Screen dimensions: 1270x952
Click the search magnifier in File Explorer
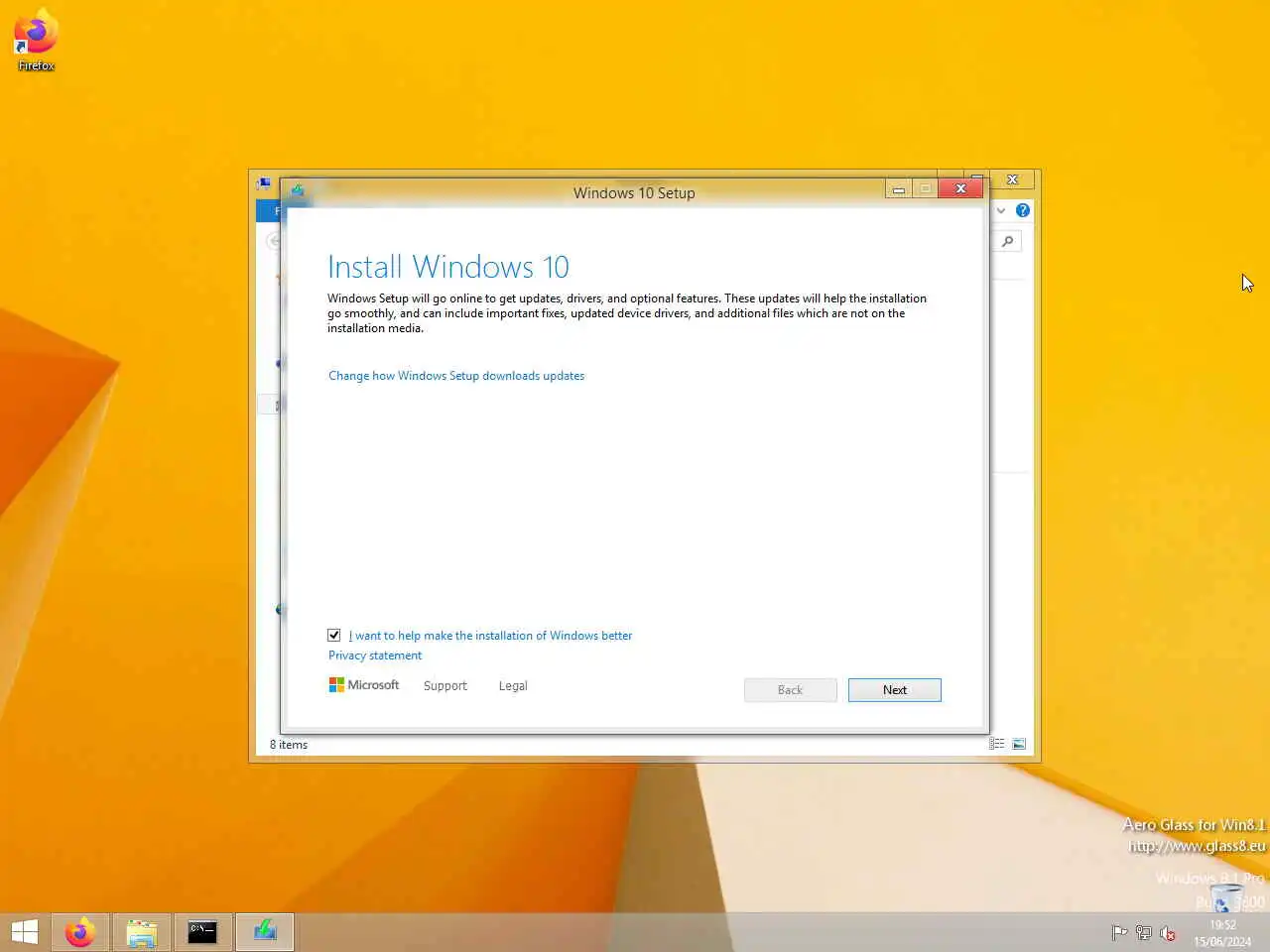(1008, 241)
